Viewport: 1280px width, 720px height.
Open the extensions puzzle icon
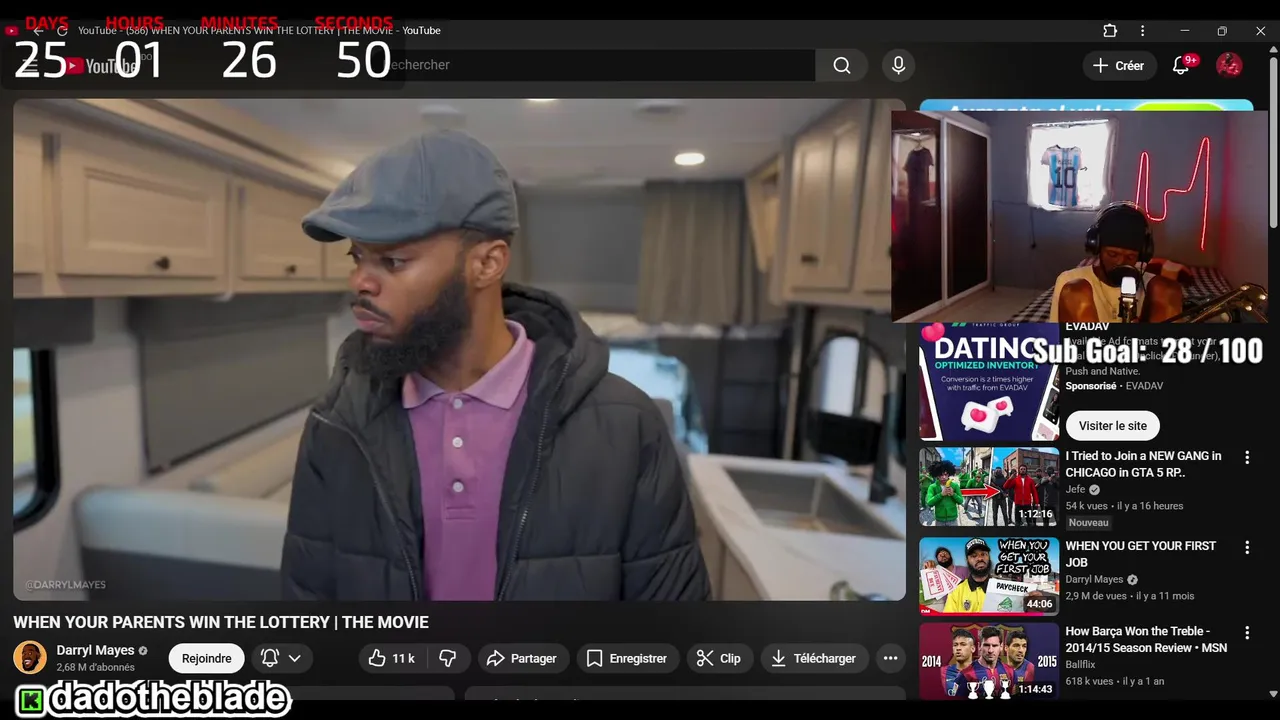point(1110,31)
